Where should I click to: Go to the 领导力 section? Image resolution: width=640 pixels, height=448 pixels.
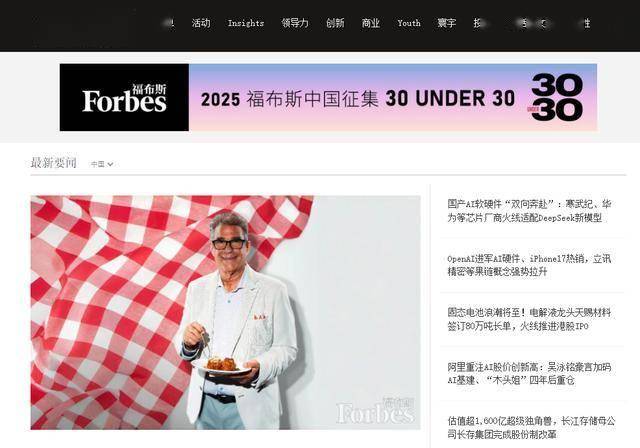pos(295,23)
